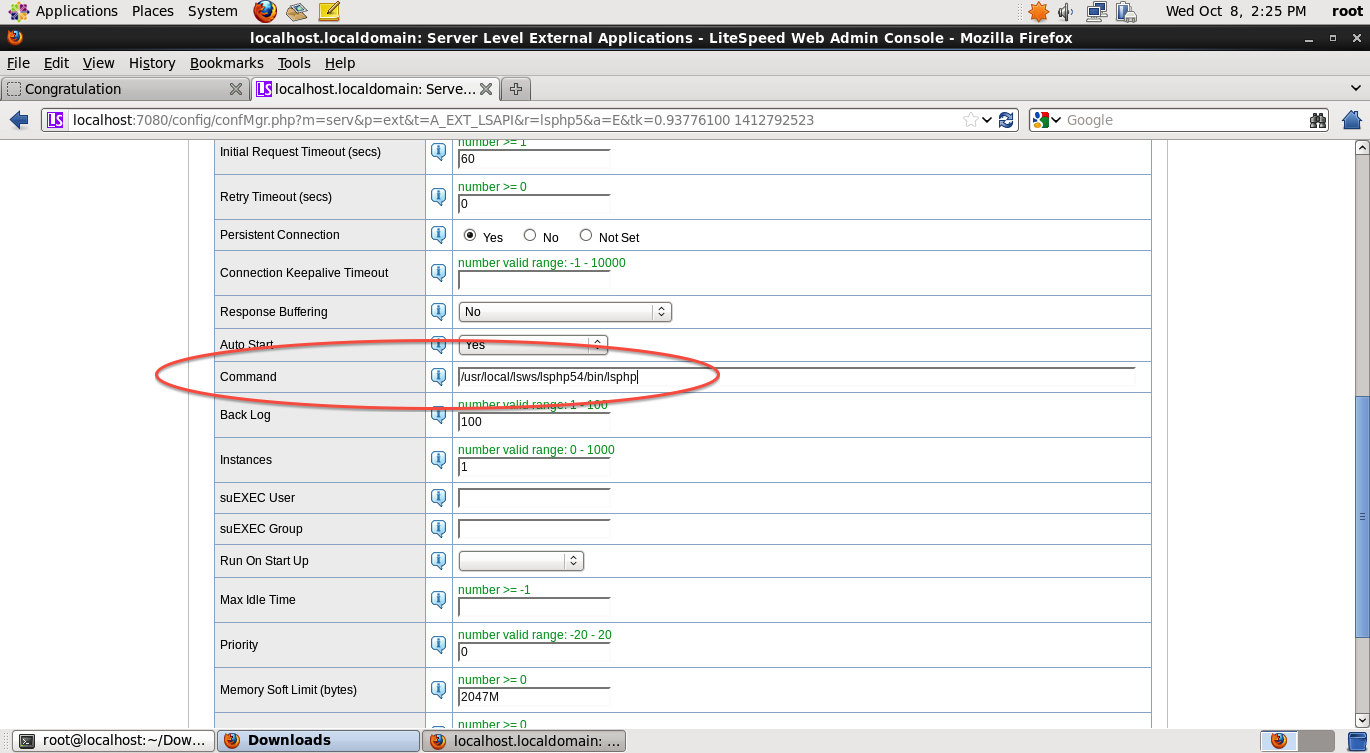
Task: Click the info icon for Memory Soft Limit
Action: click(x=438, y=690)
